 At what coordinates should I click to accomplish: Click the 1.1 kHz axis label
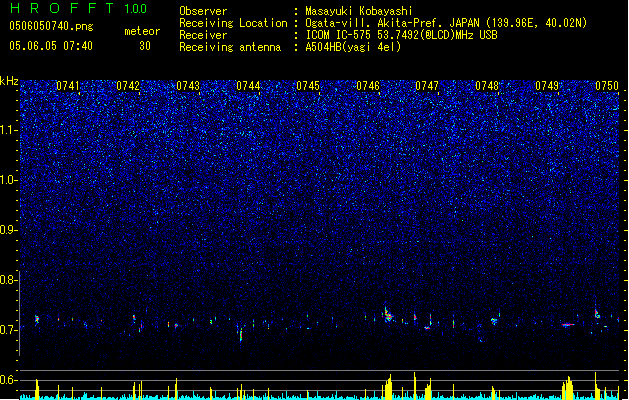(x=8, y=130)
